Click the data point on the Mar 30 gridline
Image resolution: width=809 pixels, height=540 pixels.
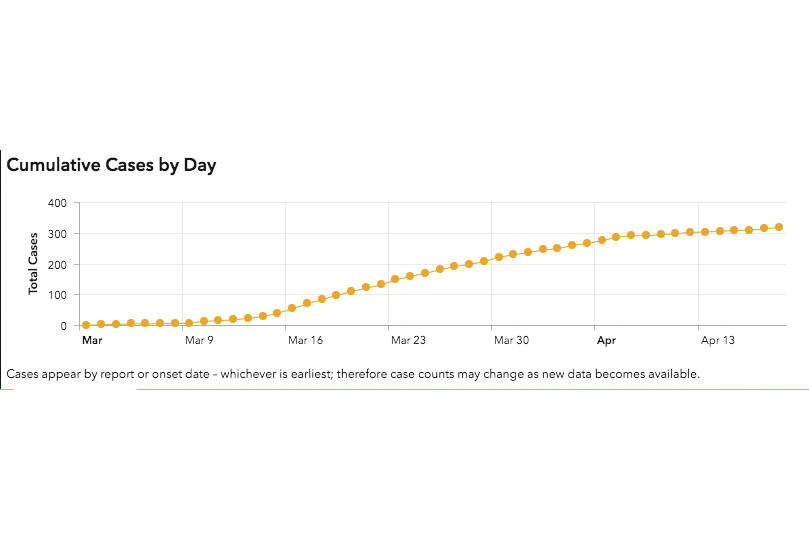[498, 257]
